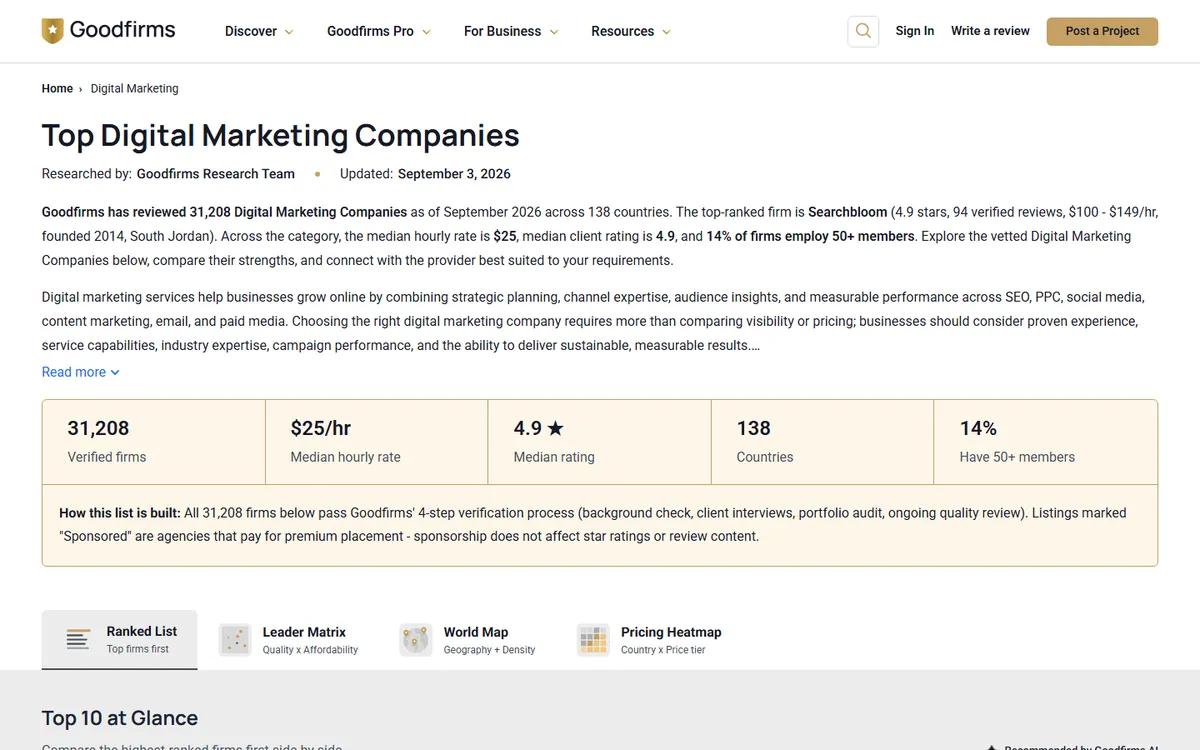Click the 138 Countries stat
The width and height of the screenshot is (1200, 750).
tap(823, 442)
